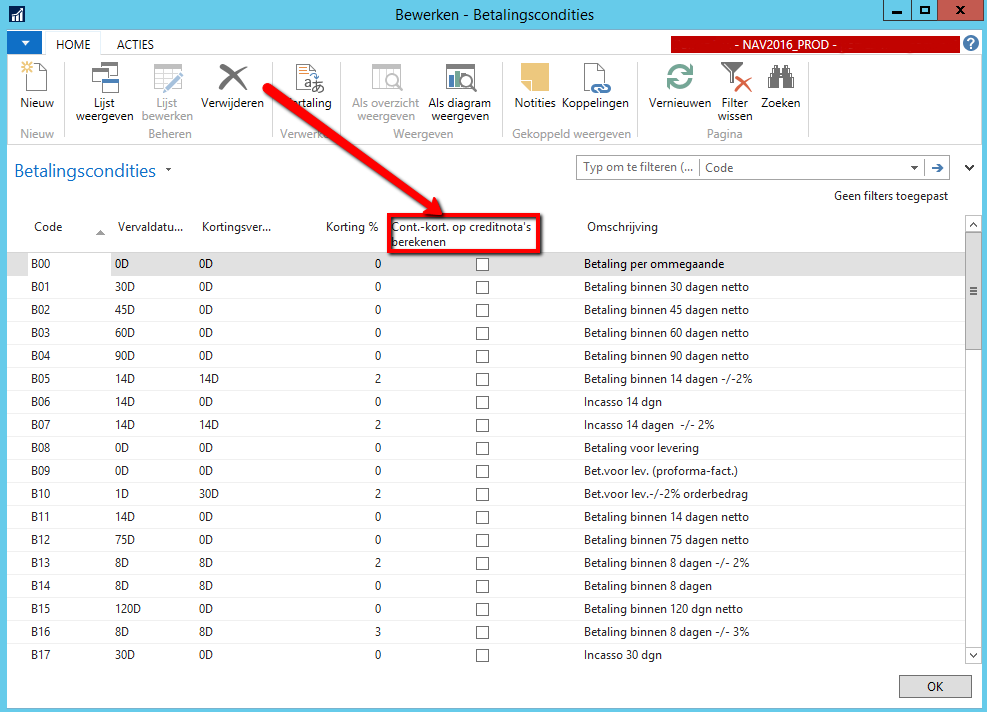The height and width of the screenshot is (712, 987).
Task: Open Lijst weergeven view
Action: tap(104, 92)
